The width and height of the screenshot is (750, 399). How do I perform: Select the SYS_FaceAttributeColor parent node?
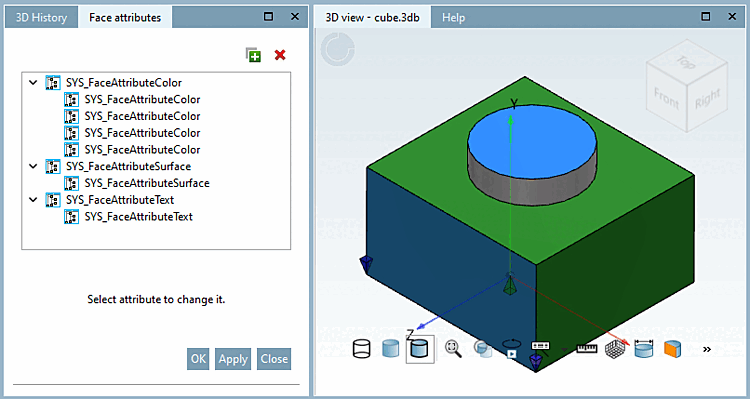pos(124,83)
